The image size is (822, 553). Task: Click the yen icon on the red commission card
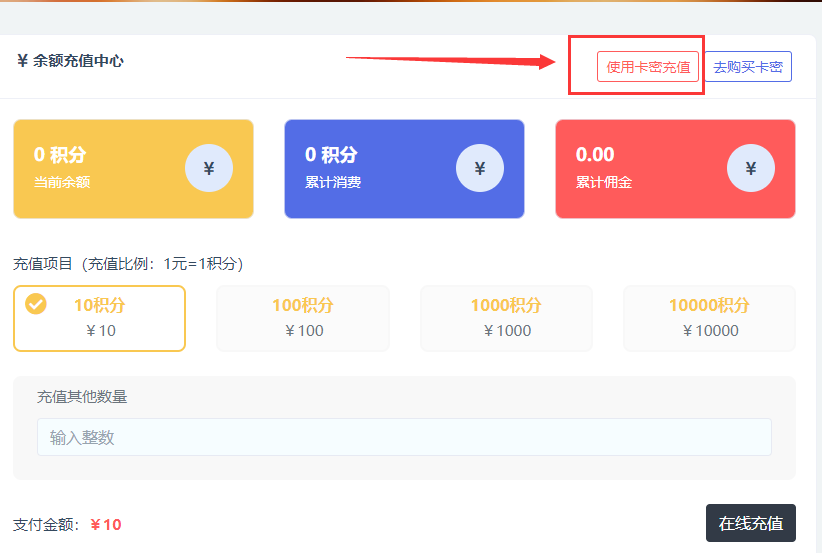pos(751,169)
